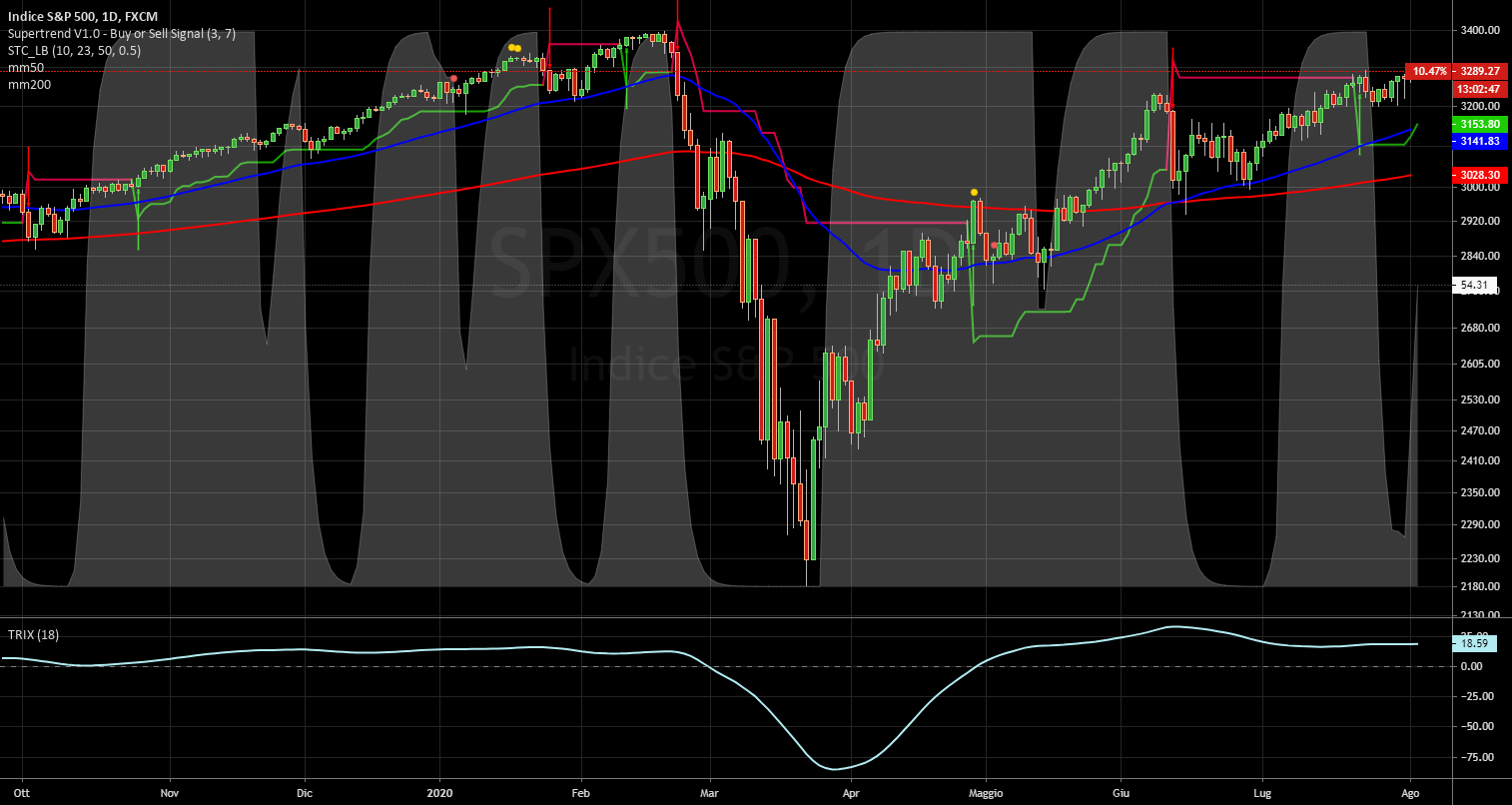Screen dimensions: 1512x805
Task: Click the 2680.00 price axis label
Action: pos(1480,328)
